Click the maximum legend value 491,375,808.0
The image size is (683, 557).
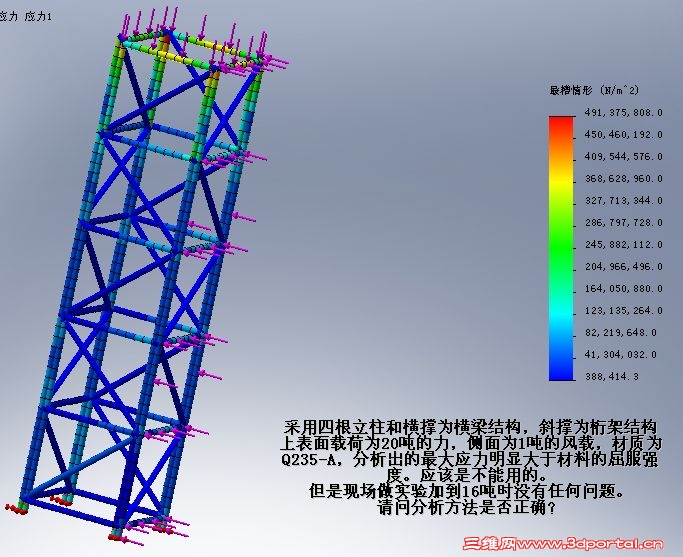tap(623, 113)
